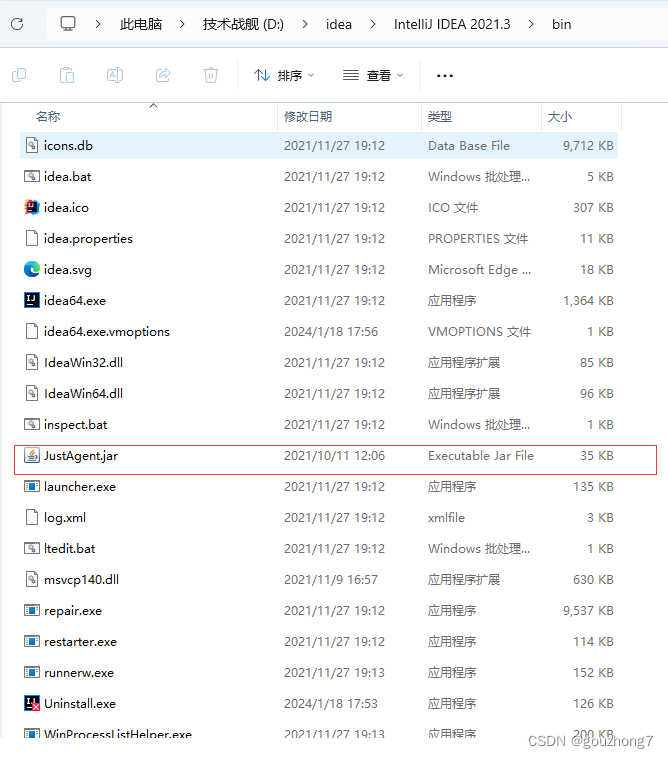Image resolution: width=668 pixels, height=758 pixels.
Task: Expand chevron after computer icon in breadcrumb
Action: [x=98, y=24]
